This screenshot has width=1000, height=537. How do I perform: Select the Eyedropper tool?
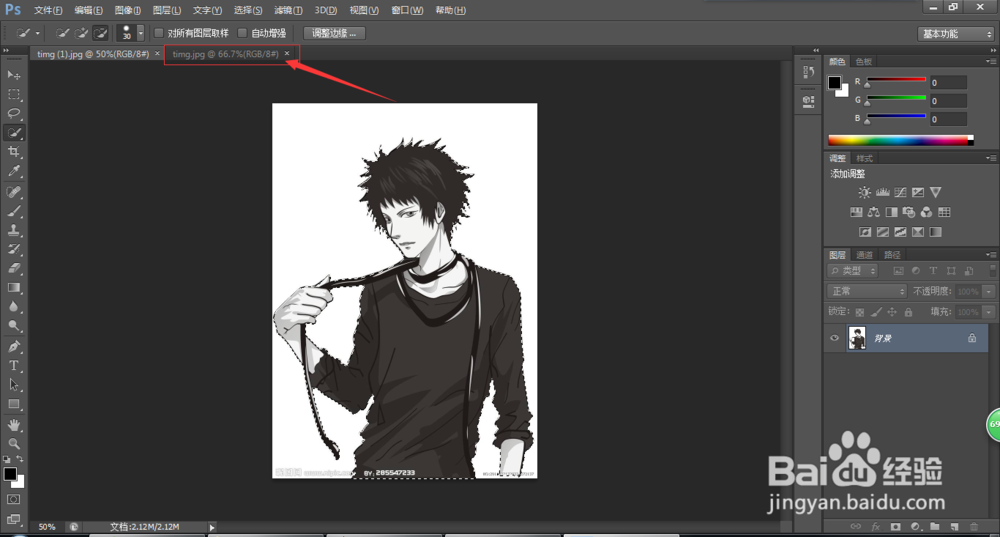pos(13,171)
